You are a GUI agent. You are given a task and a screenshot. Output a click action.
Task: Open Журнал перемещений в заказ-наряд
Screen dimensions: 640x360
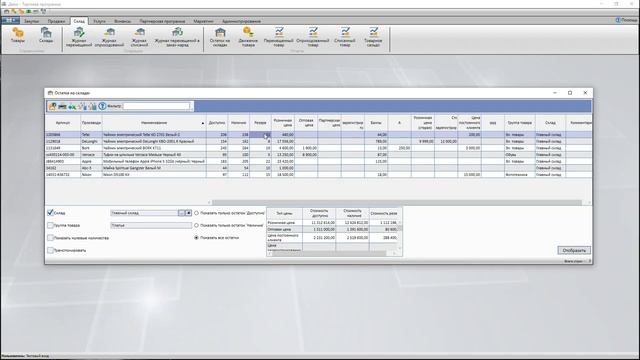click(177, 38)
